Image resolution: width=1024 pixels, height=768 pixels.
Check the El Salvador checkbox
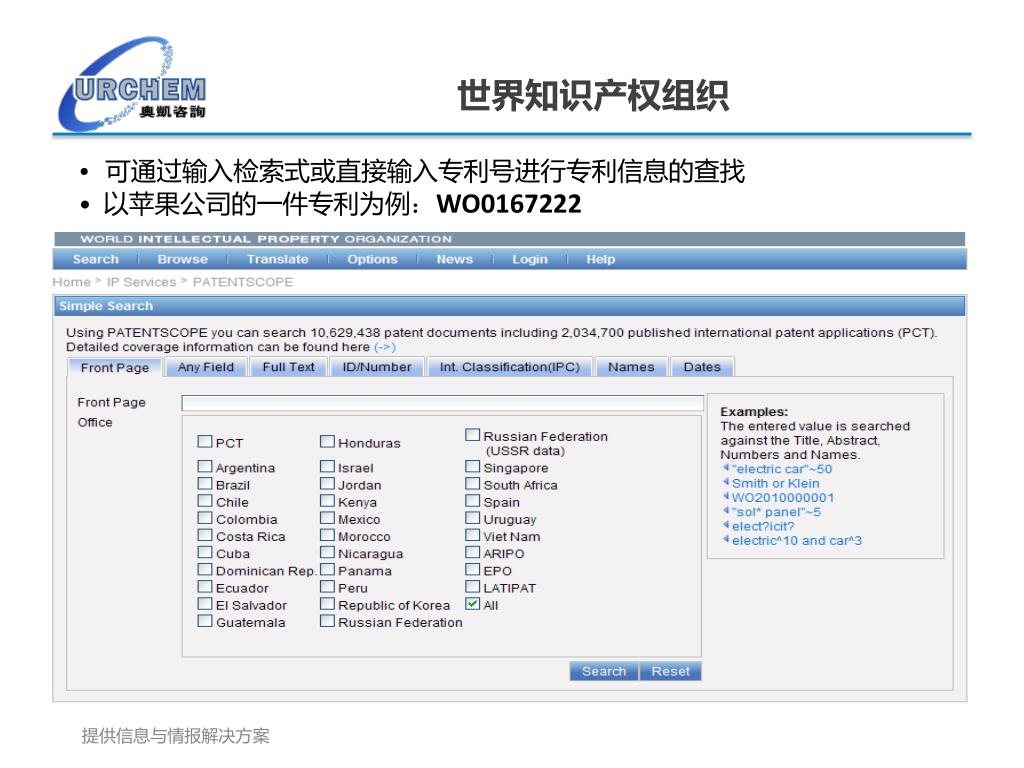pyautogui.click(x=205, y=604)
